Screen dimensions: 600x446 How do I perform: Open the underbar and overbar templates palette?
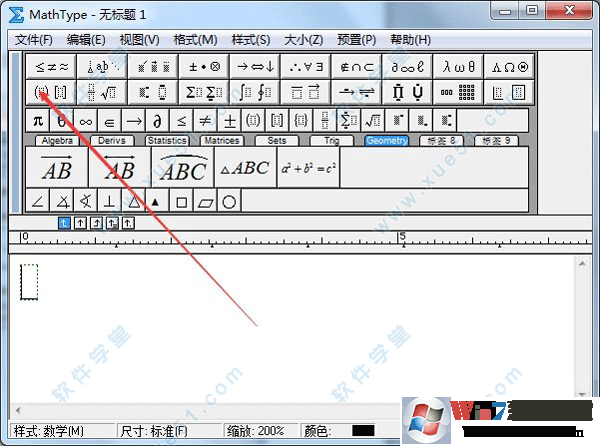pos(306,92)
